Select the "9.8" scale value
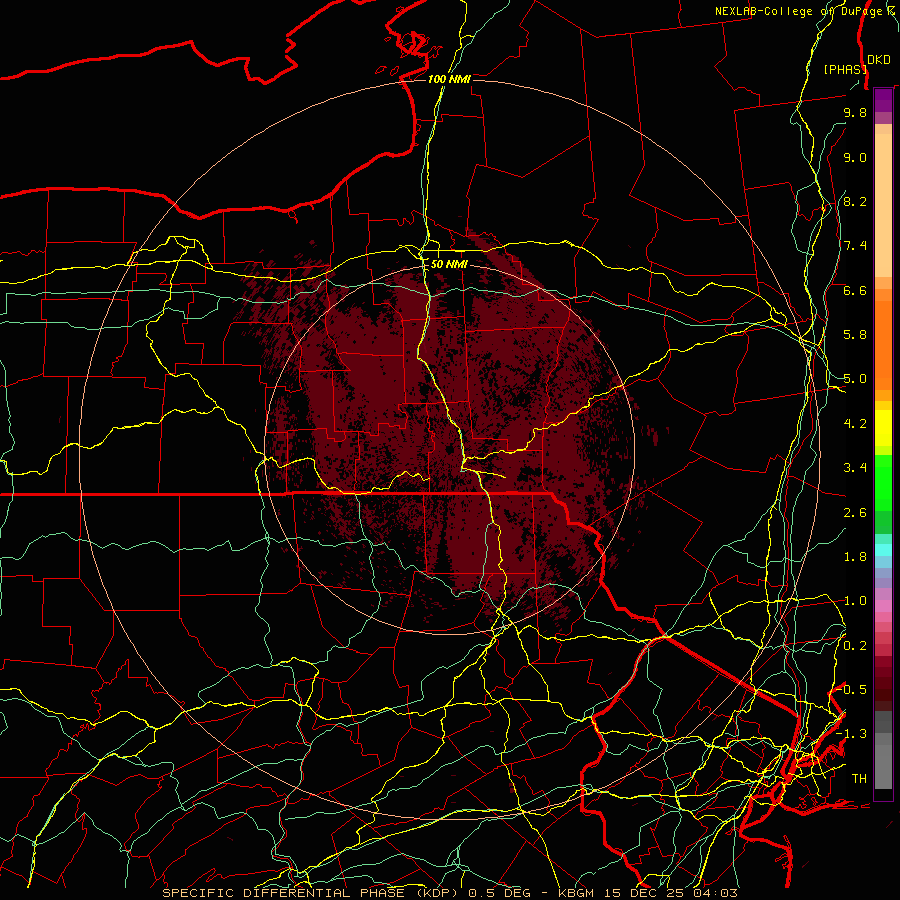Screen dimensions: 900x900 tap(855, 112)
